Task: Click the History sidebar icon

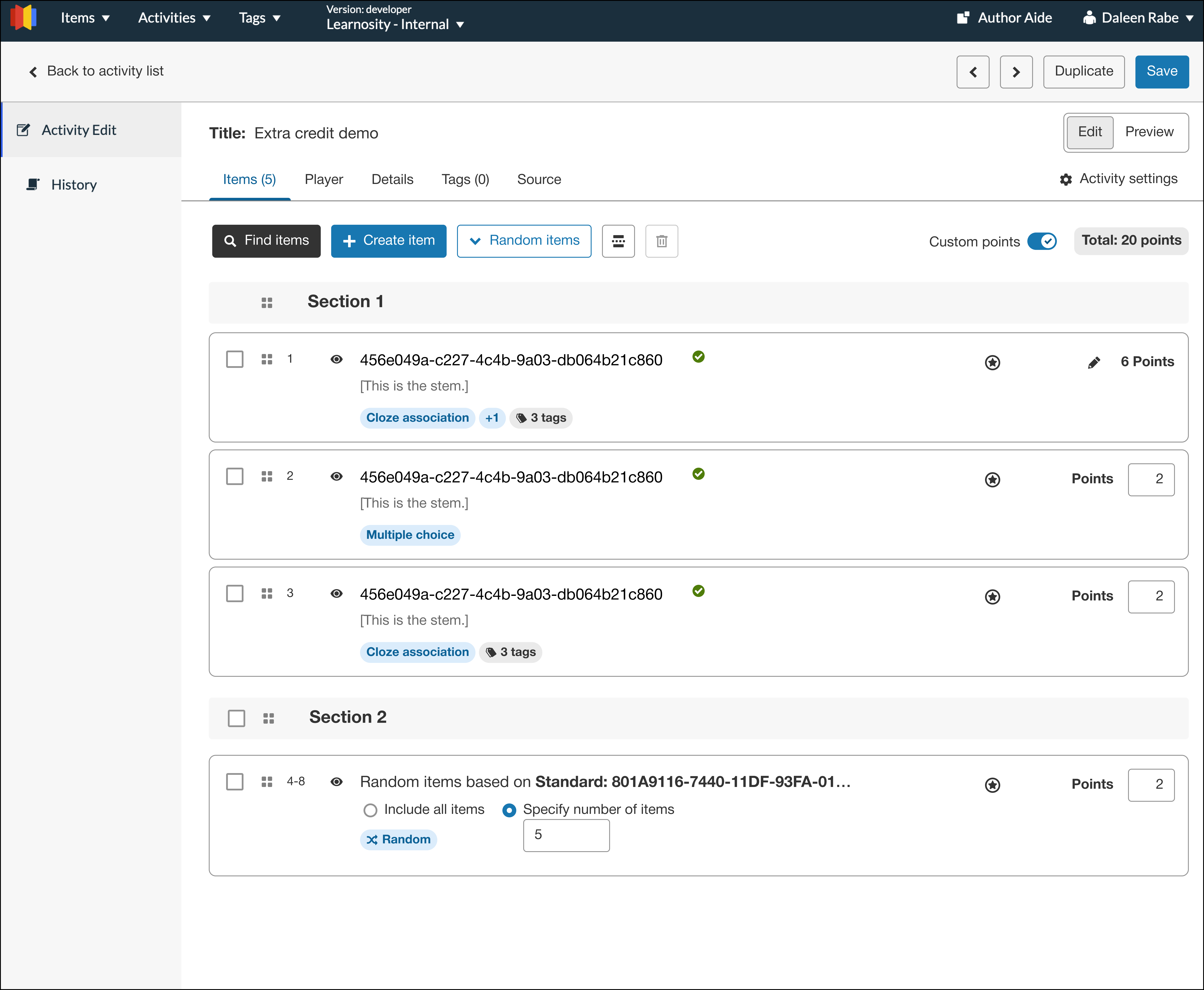Action: [33, 184]
